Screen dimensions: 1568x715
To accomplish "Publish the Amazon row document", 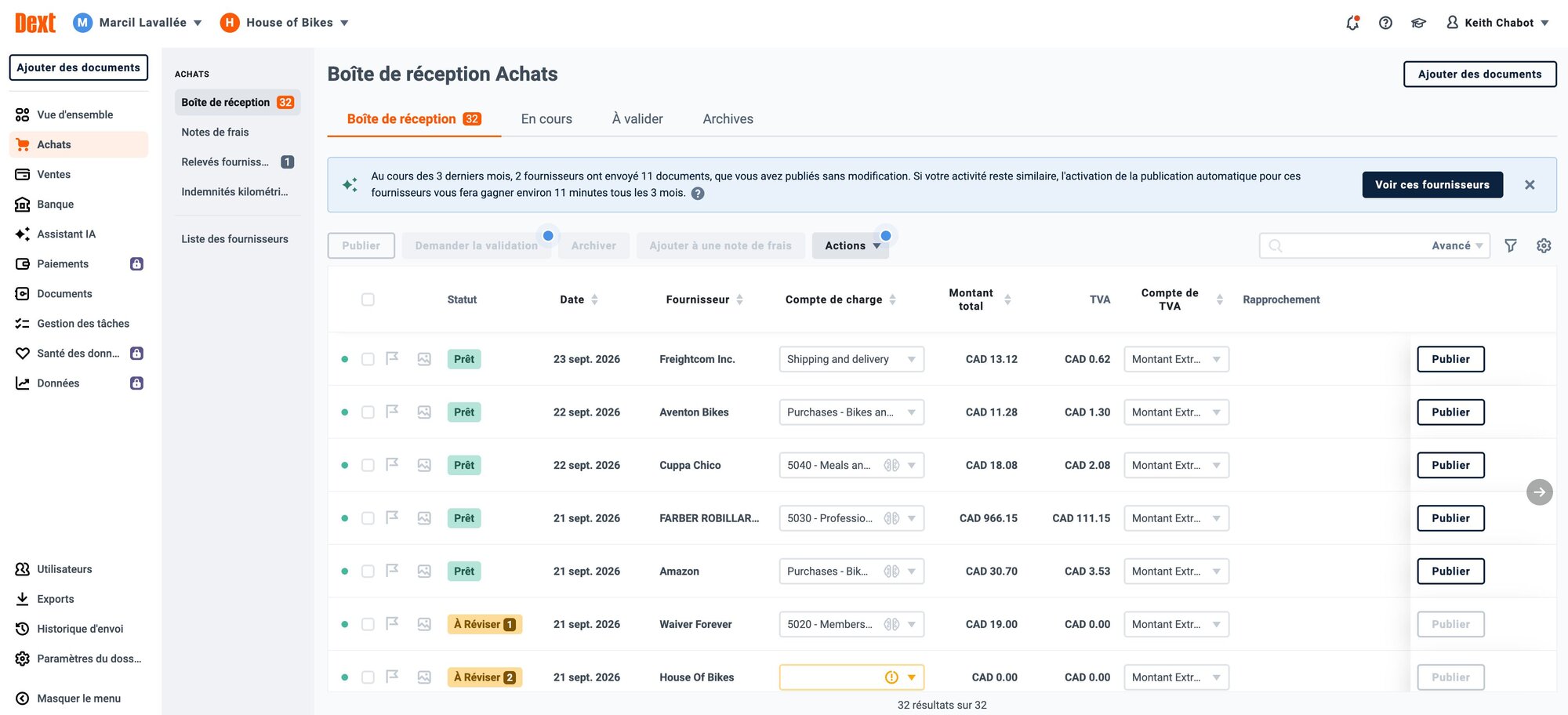I will point(1450,571).
